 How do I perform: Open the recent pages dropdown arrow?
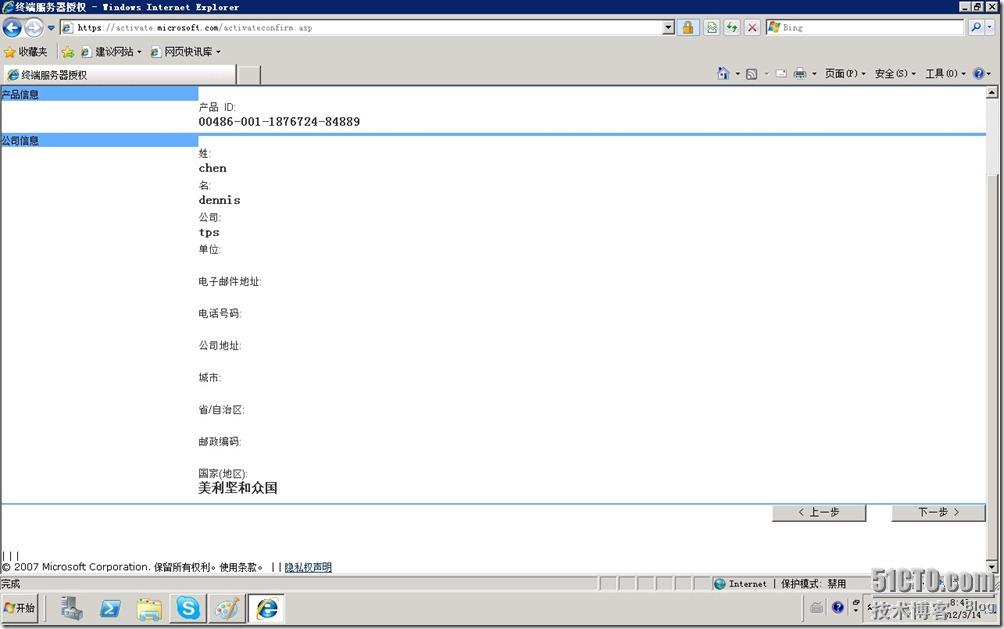pos(51,28)
